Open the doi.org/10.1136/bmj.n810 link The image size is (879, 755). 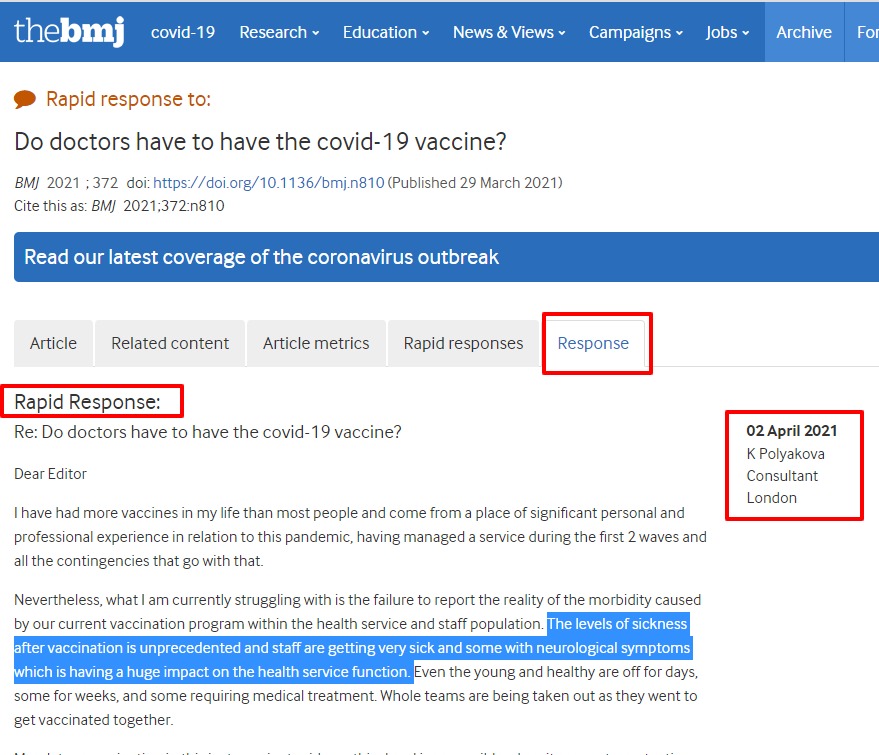[x=269, y=183]
